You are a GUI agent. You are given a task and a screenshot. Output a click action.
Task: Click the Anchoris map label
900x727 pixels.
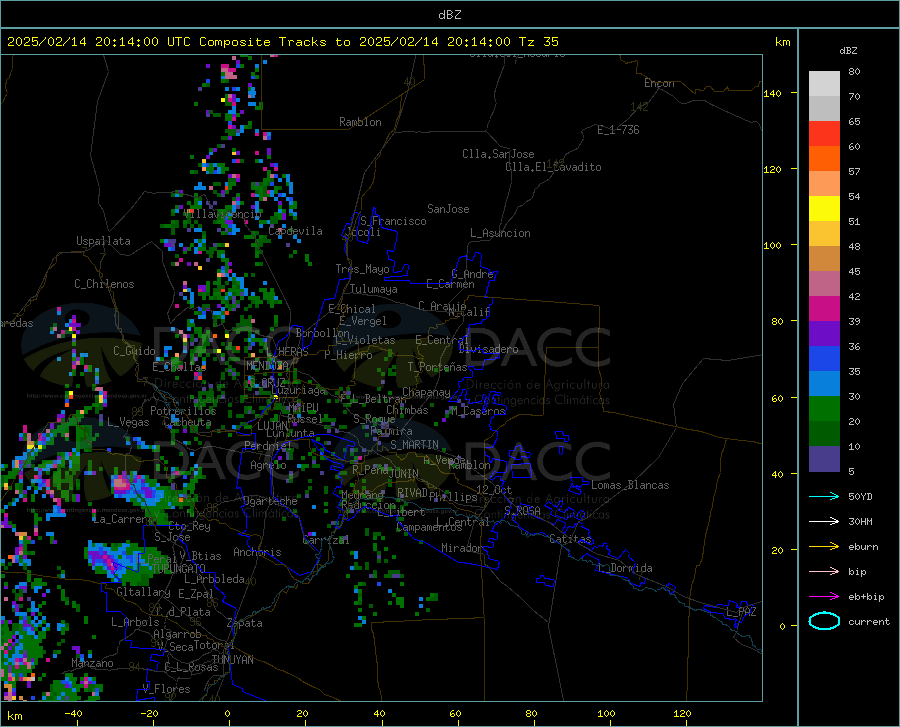click(257, 552)
